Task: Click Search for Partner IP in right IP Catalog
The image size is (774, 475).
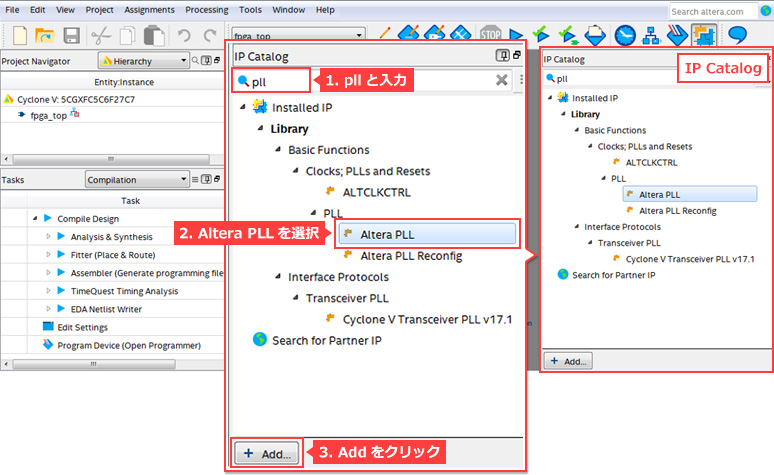Action: (x=614, y=275)
